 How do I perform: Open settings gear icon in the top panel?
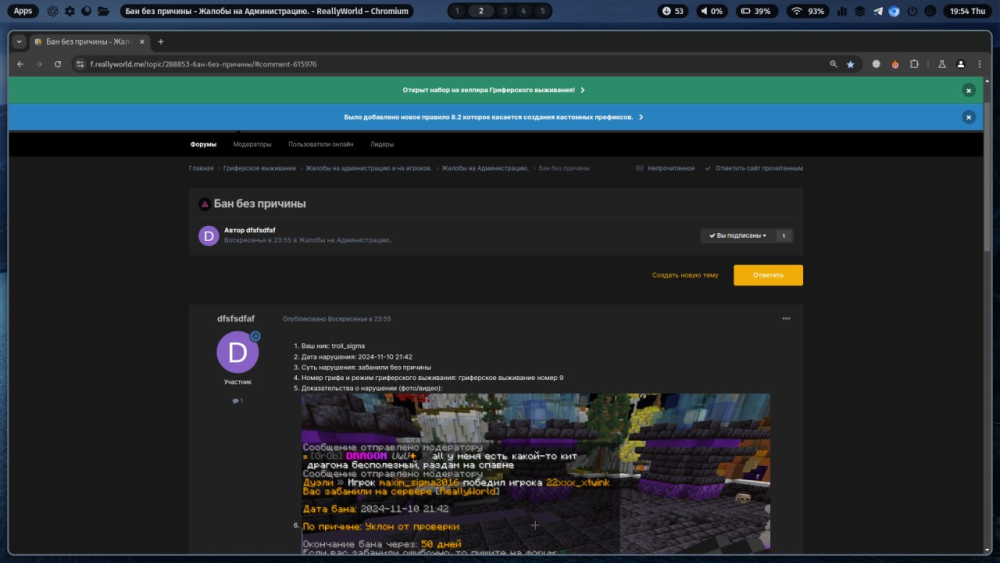[70, 11]
